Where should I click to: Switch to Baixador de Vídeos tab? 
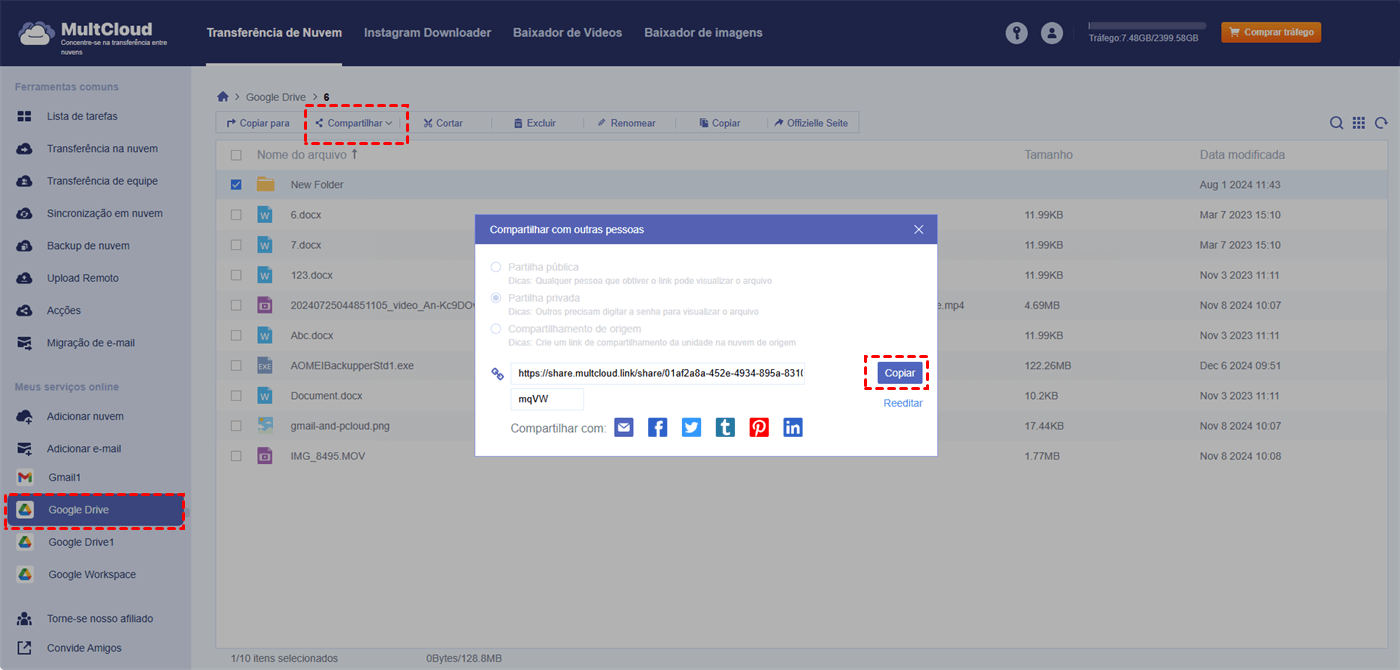[567, 33]
